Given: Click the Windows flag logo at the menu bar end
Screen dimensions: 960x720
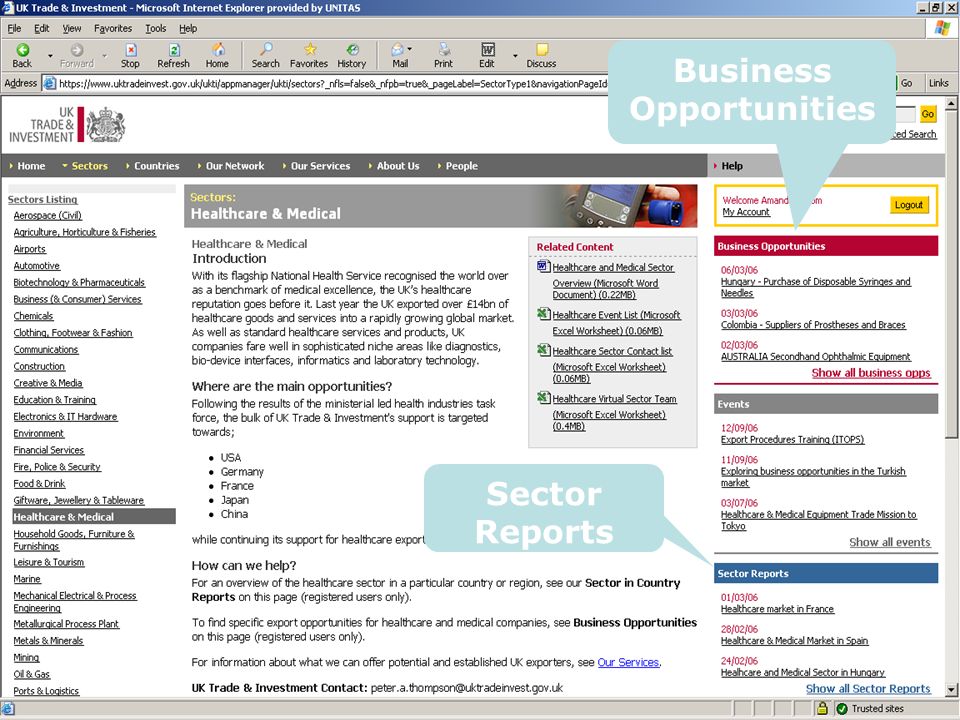Looking at the screenshot, I should (942, 28).
